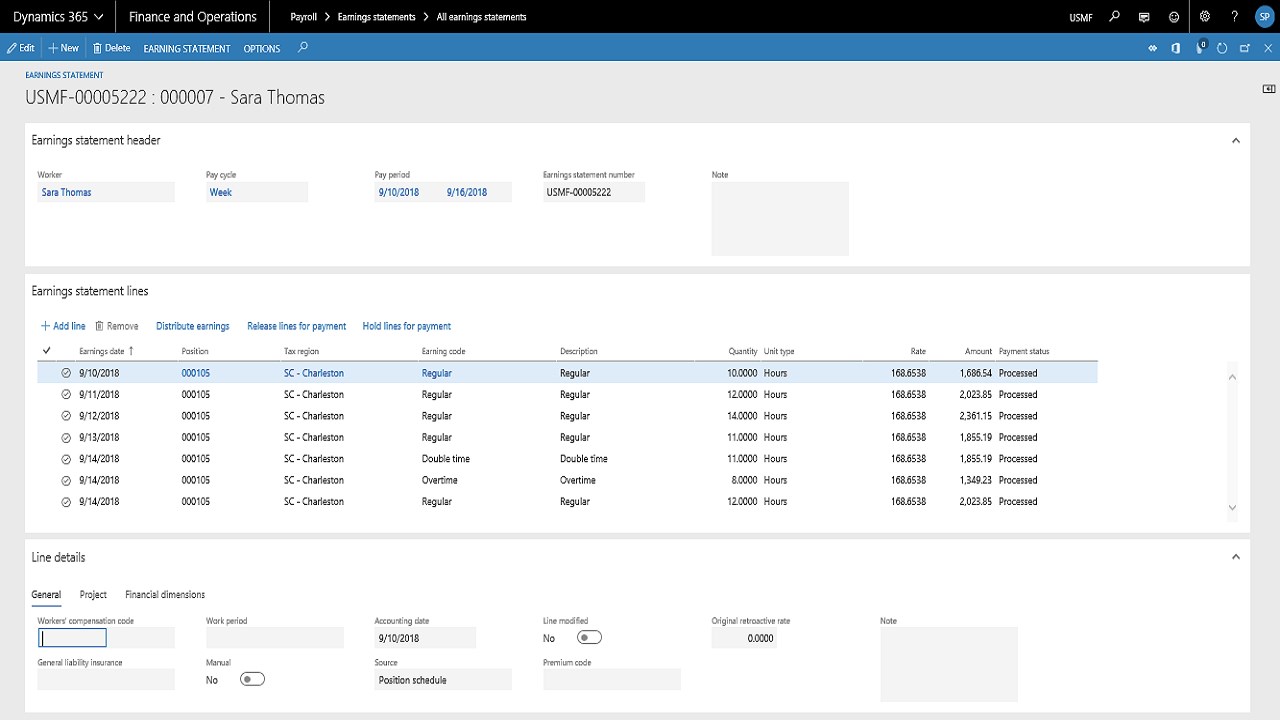The height and width of the screenshot is (720, 1280).
Task: Select the 9/11/2018 row checkmark
Action: tap(66, 394)
